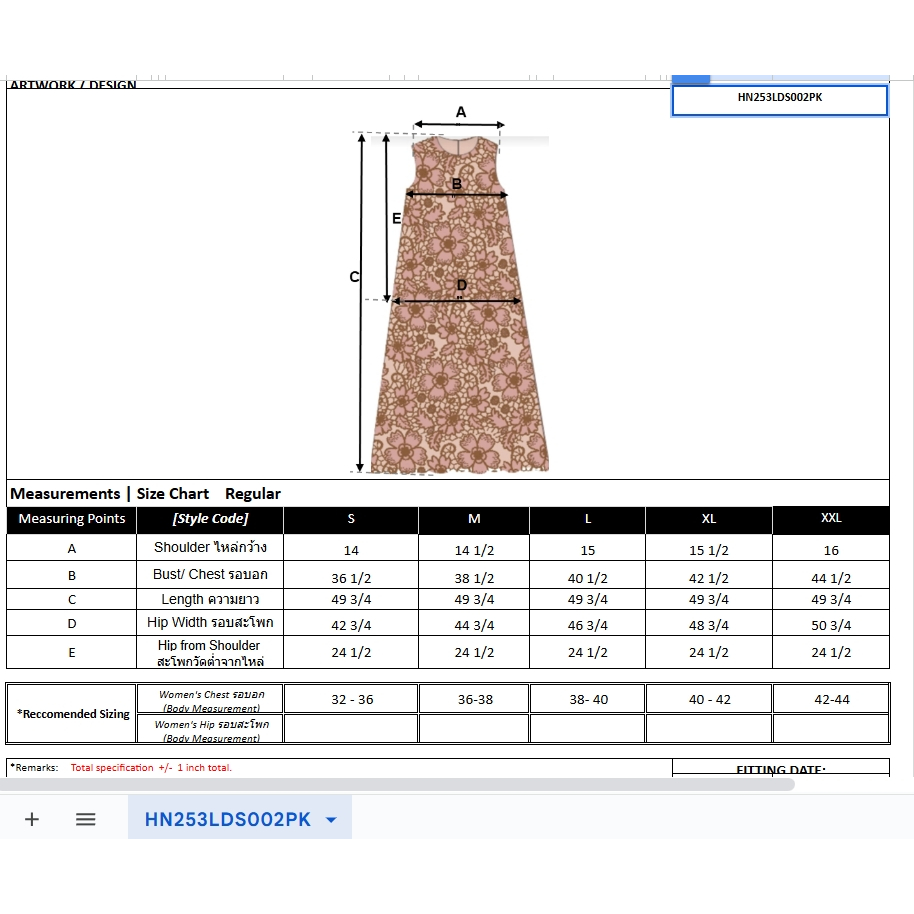Viewport: 914px width, 914px height.
Task: Click the floral dress diagram image
Action: click(x=459, y=300)
